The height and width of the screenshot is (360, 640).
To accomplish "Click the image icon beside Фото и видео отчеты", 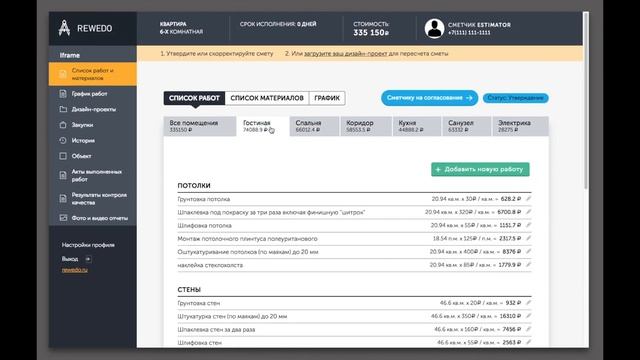I will [63, 218].
